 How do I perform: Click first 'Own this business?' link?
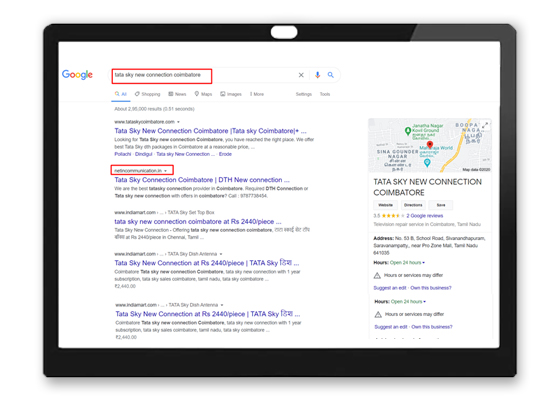point(431,288)
